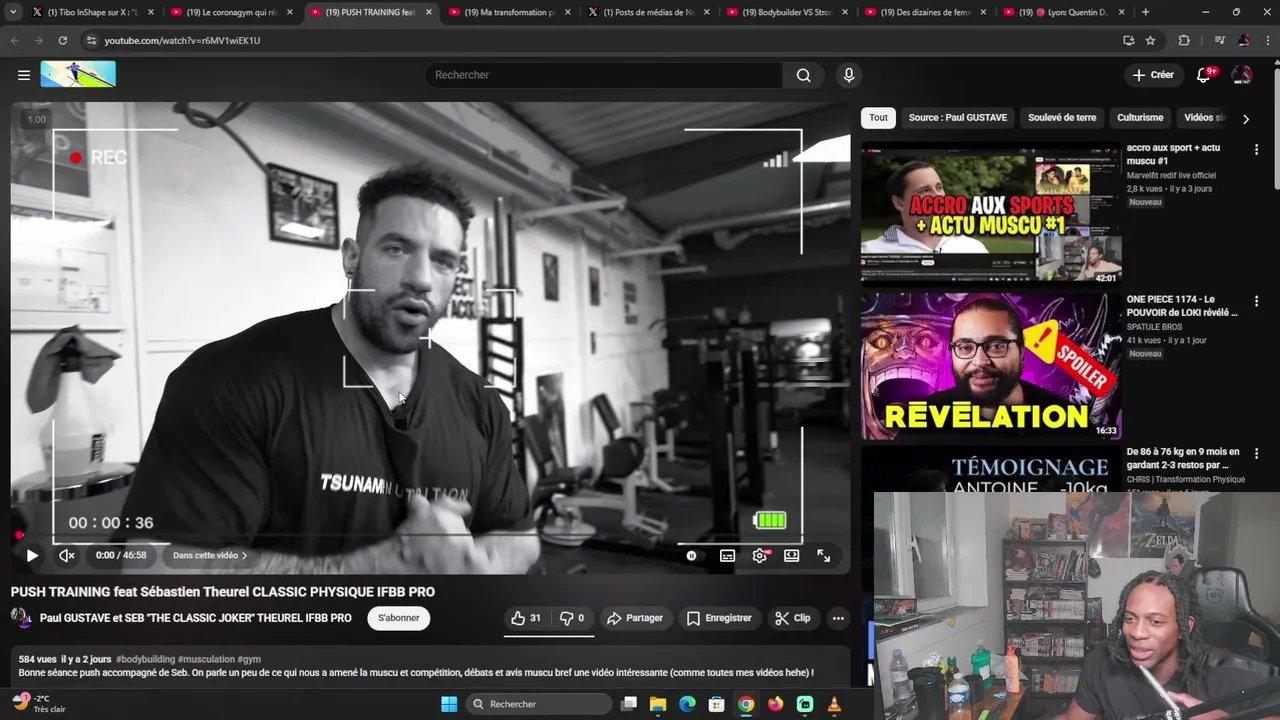Click the search magnifier button

click(x=803, y=75)
